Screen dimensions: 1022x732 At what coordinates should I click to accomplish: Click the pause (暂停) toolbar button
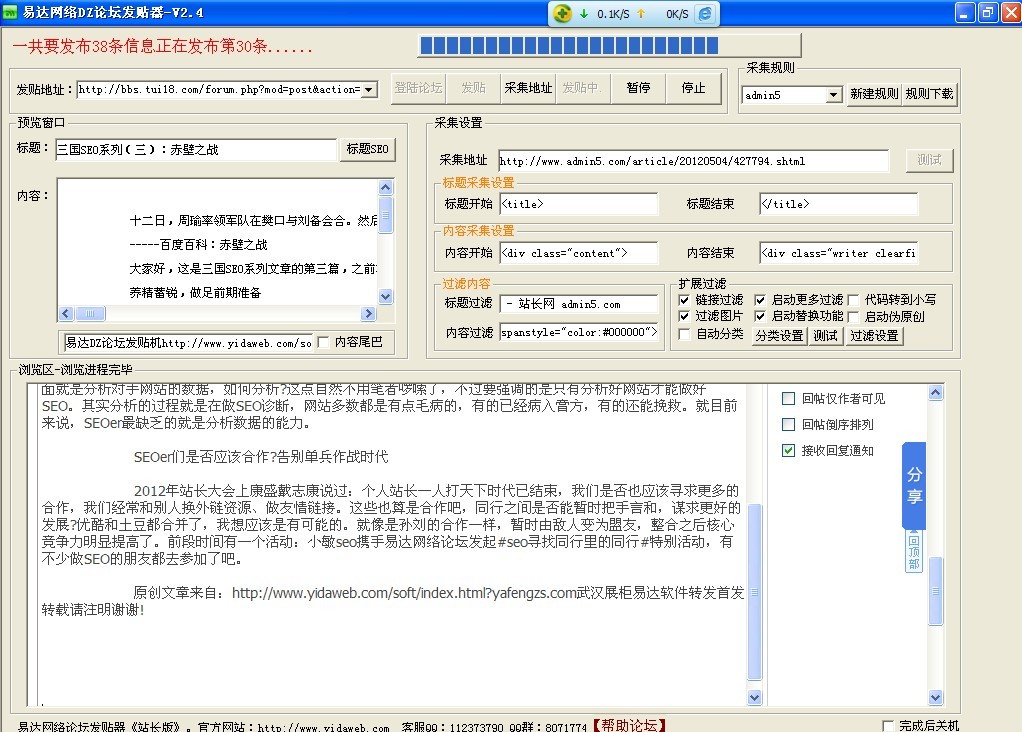[x=638, y=87]
